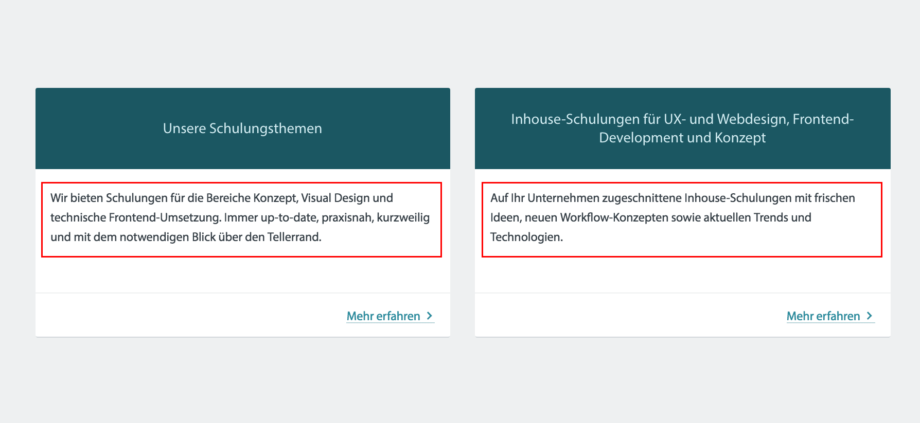This screenshot has height=423, width=920.
Task: Click the chevron icon in Unsere Schulungsthemen card
Action: [x=430, y=316]
